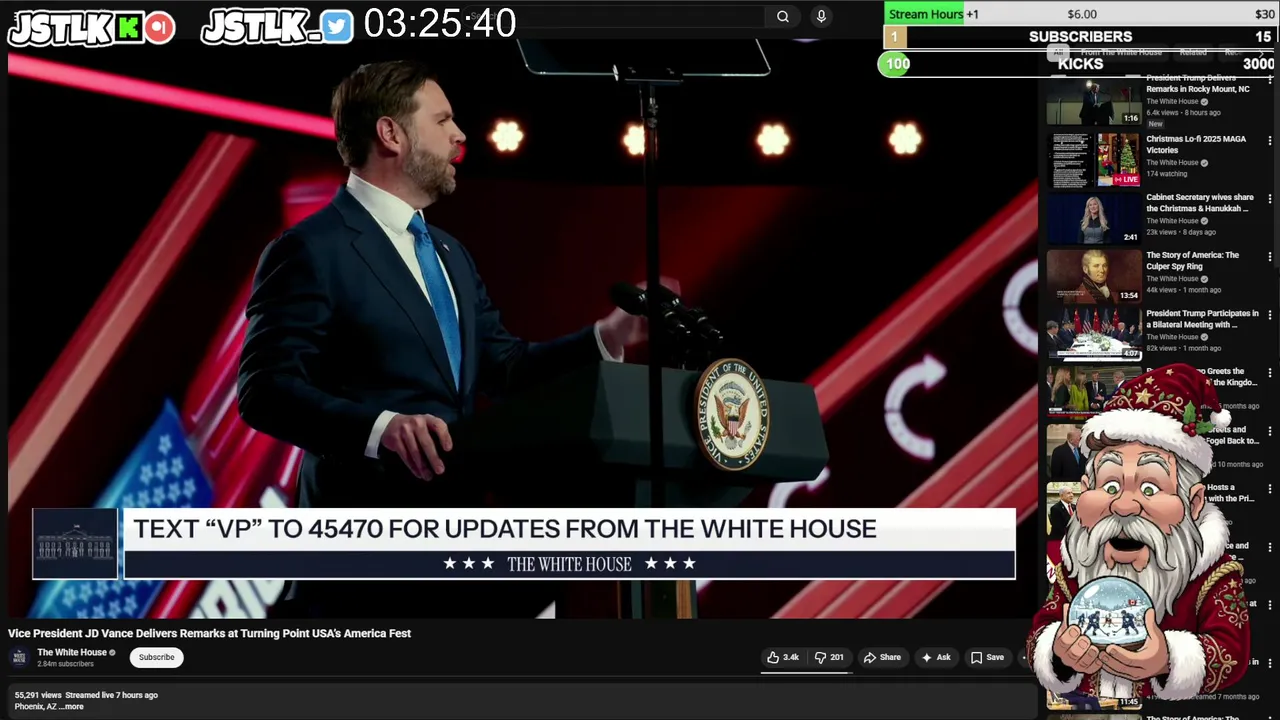1280x720 pixels.
Task: Expand description with the ...more link
Action: tap(73, 706)
